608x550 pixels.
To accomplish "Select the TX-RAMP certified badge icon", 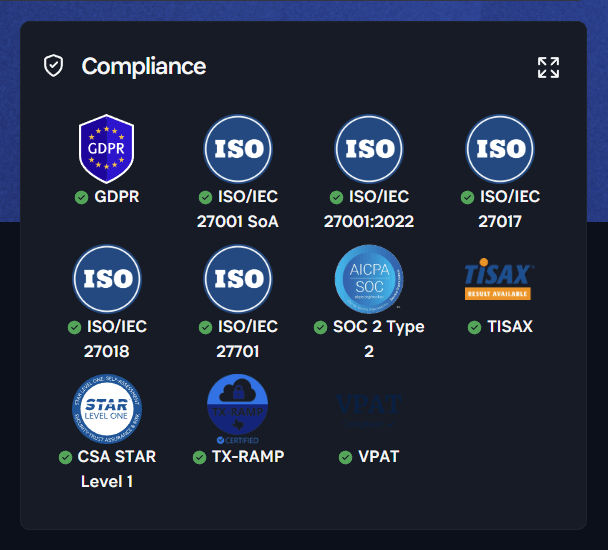I will click(238, 409).
